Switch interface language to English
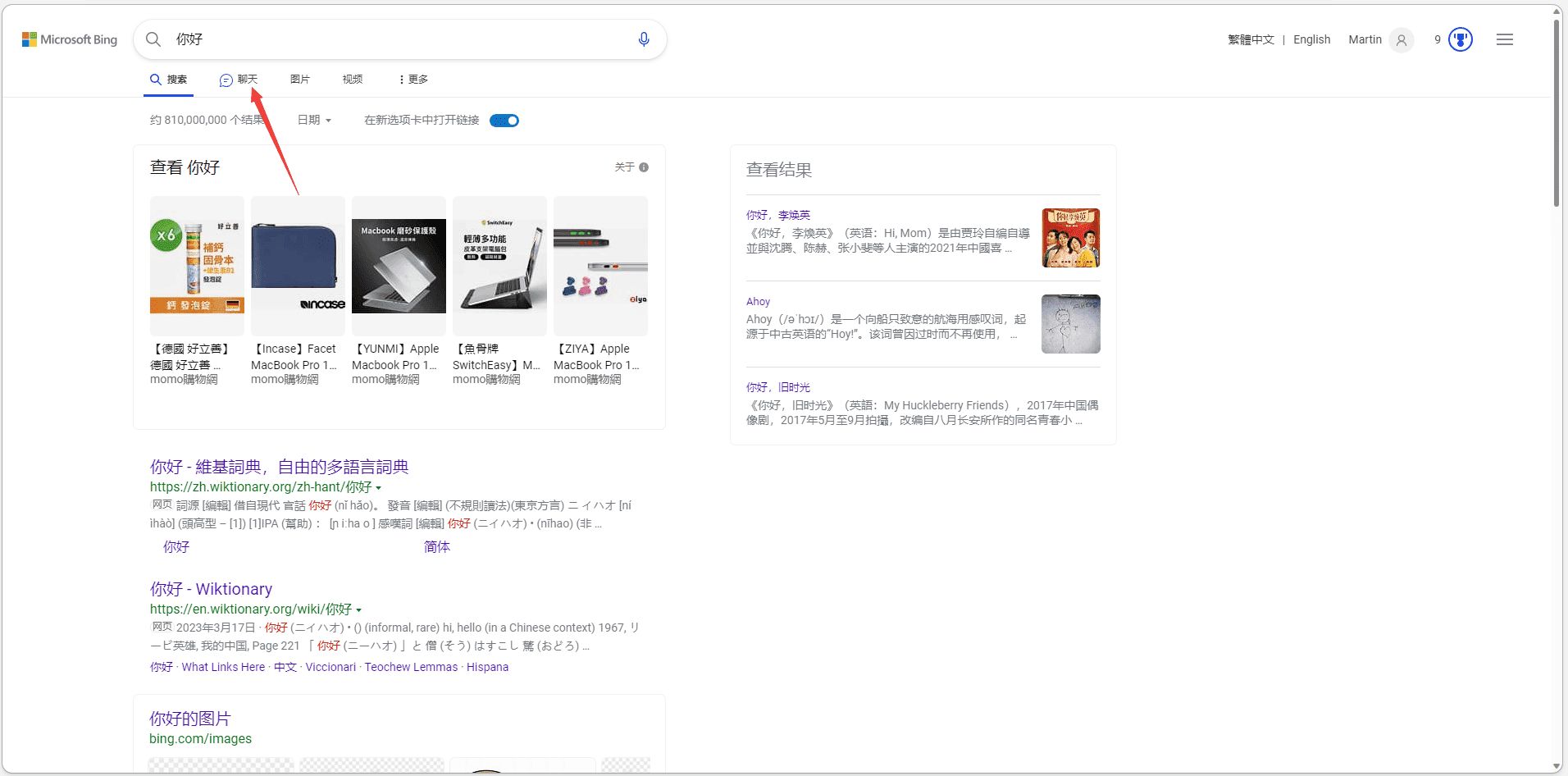This screenshot has width=1568, height=776. point(1312,39)
